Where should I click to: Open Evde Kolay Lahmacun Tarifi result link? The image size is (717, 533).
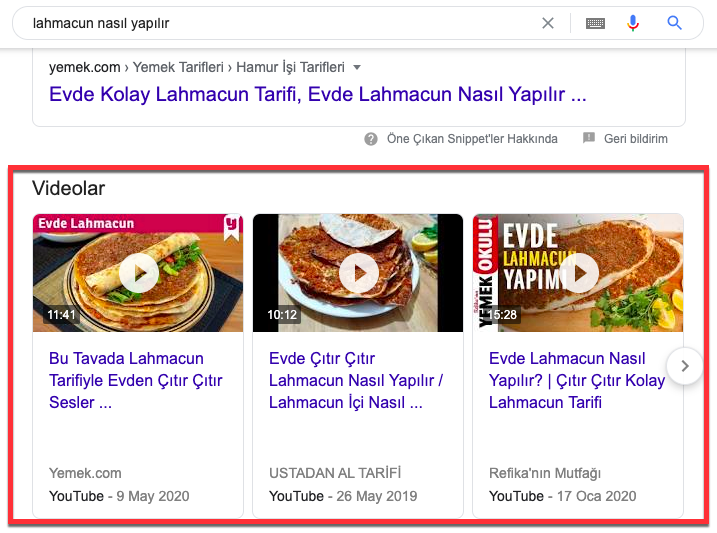(x=318, y=95)
